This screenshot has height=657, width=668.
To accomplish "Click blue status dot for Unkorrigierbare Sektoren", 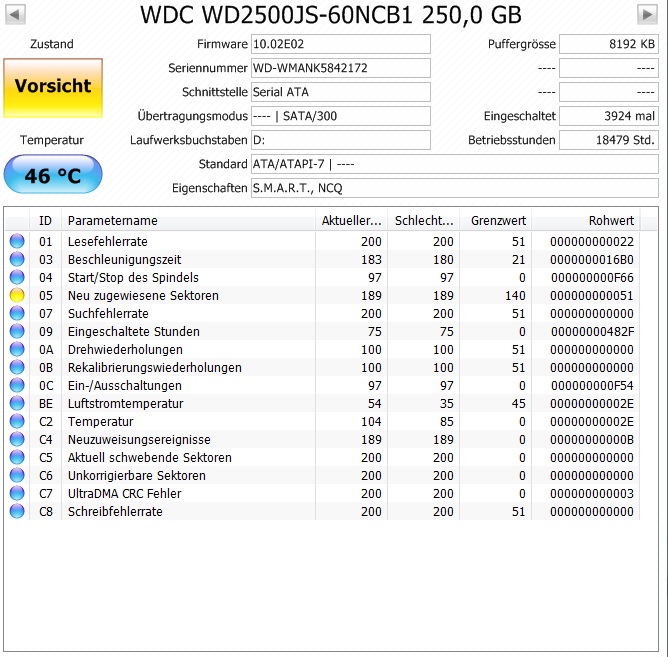I will (17, 475).
